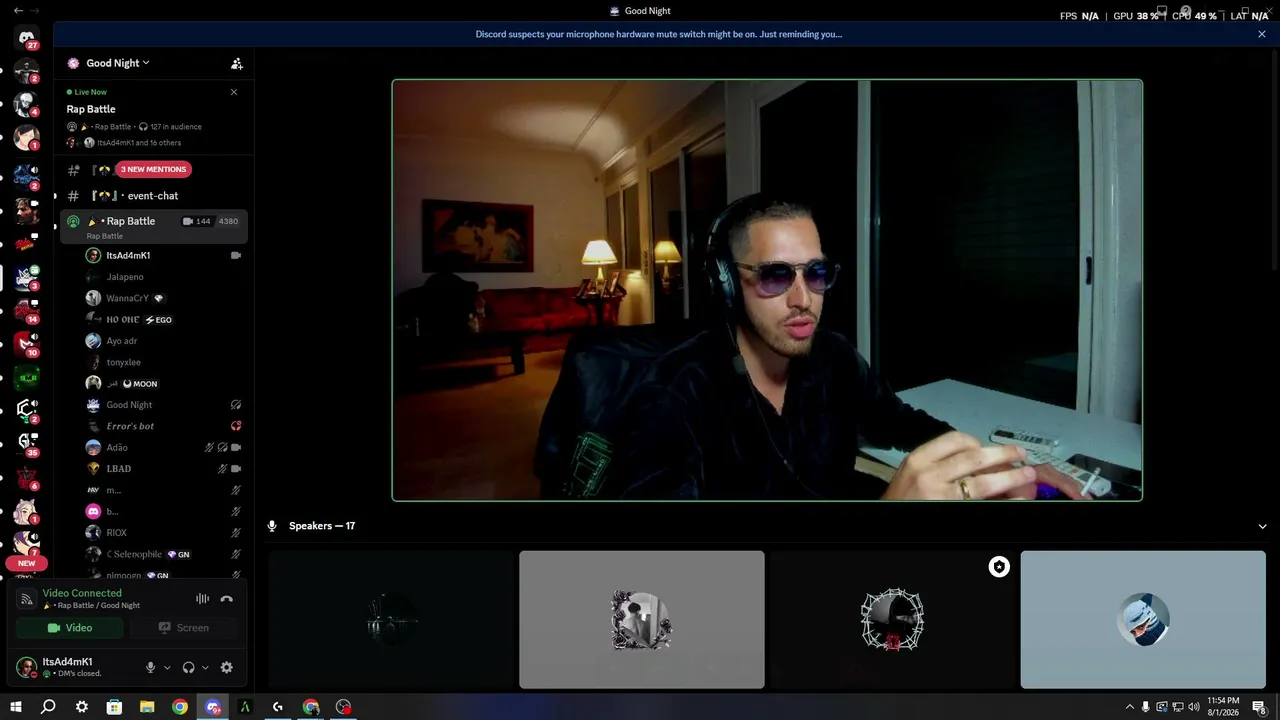
Task: Click the camera icon beside ItsAd4mK1
Action: click(236, 256)
